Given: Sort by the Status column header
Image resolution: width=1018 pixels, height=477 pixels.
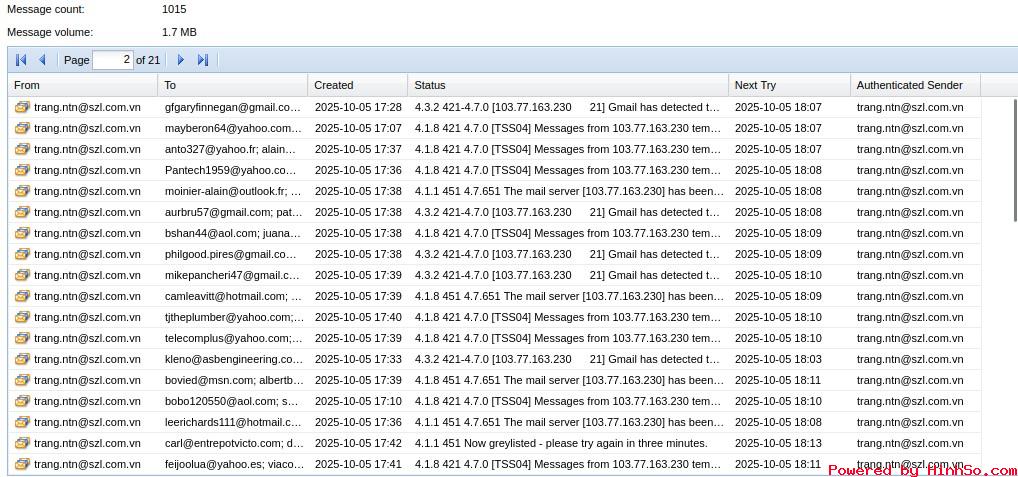Looking at the screenshot, I should coord(567,85).
